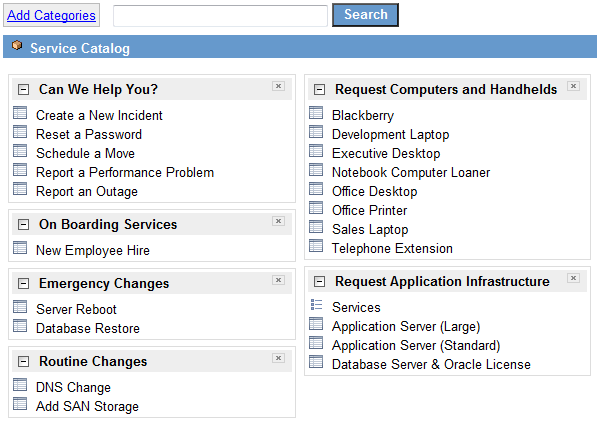Screen dimensions: 597x425
Task: Close the Emergency Changes panel
Action: [x=279, y=280]
